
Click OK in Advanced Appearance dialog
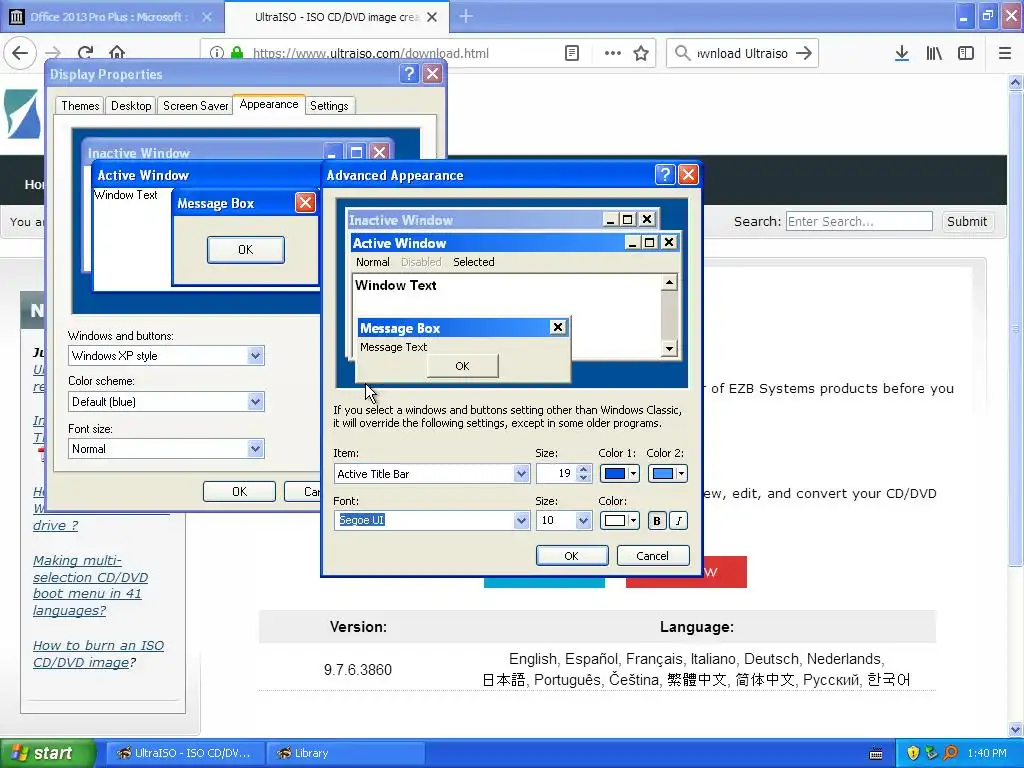[x=571, y=556]
